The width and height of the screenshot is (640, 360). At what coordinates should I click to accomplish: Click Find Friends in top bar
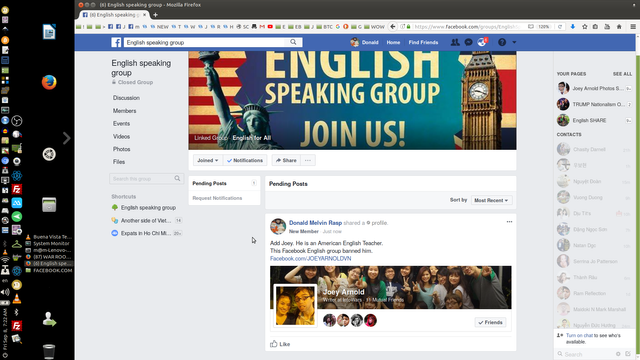tap(423, 42)
